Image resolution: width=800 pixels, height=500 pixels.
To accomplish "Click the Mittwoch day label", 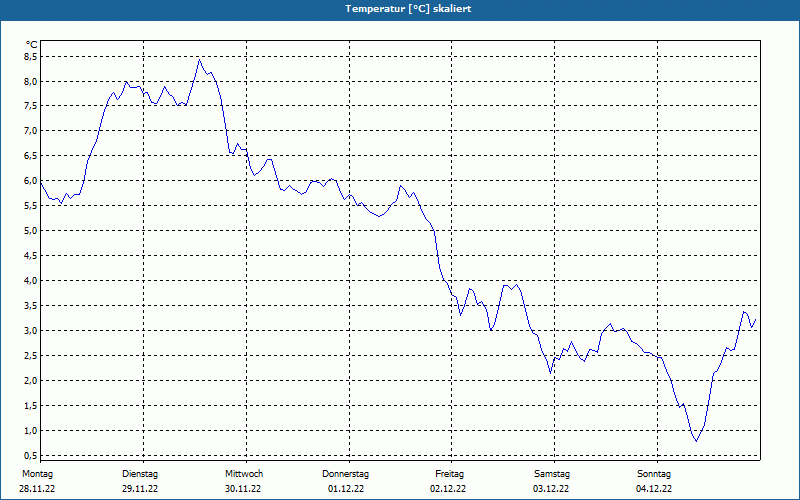I will point(244,474).
